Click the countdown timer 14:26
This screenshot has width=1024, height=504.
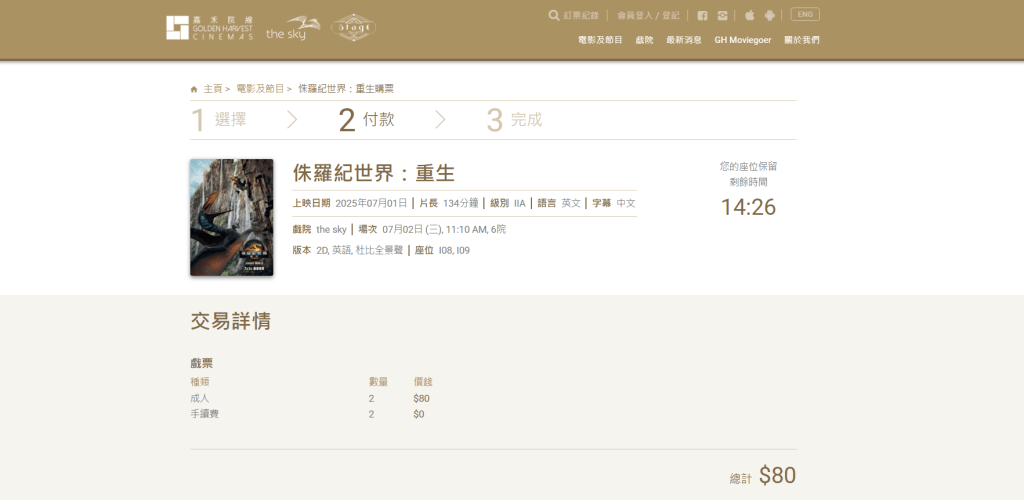coord(748,208)
